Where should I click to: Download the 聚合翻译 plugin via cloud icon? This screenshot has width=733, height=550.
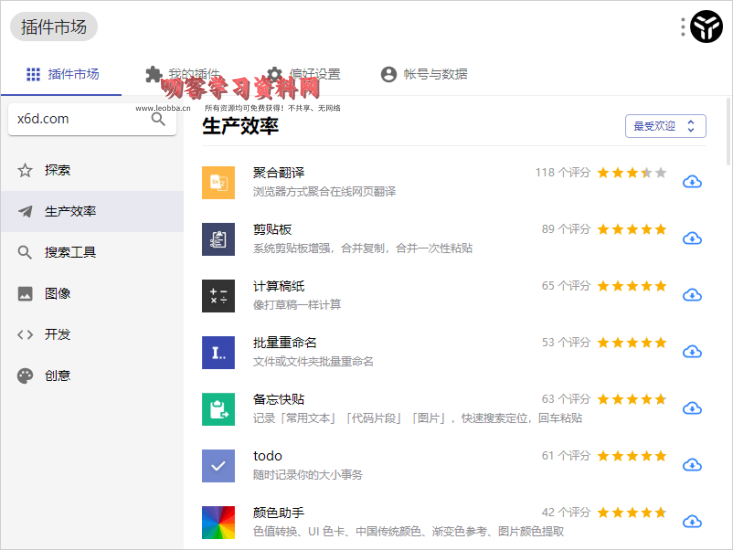(692, 182)
